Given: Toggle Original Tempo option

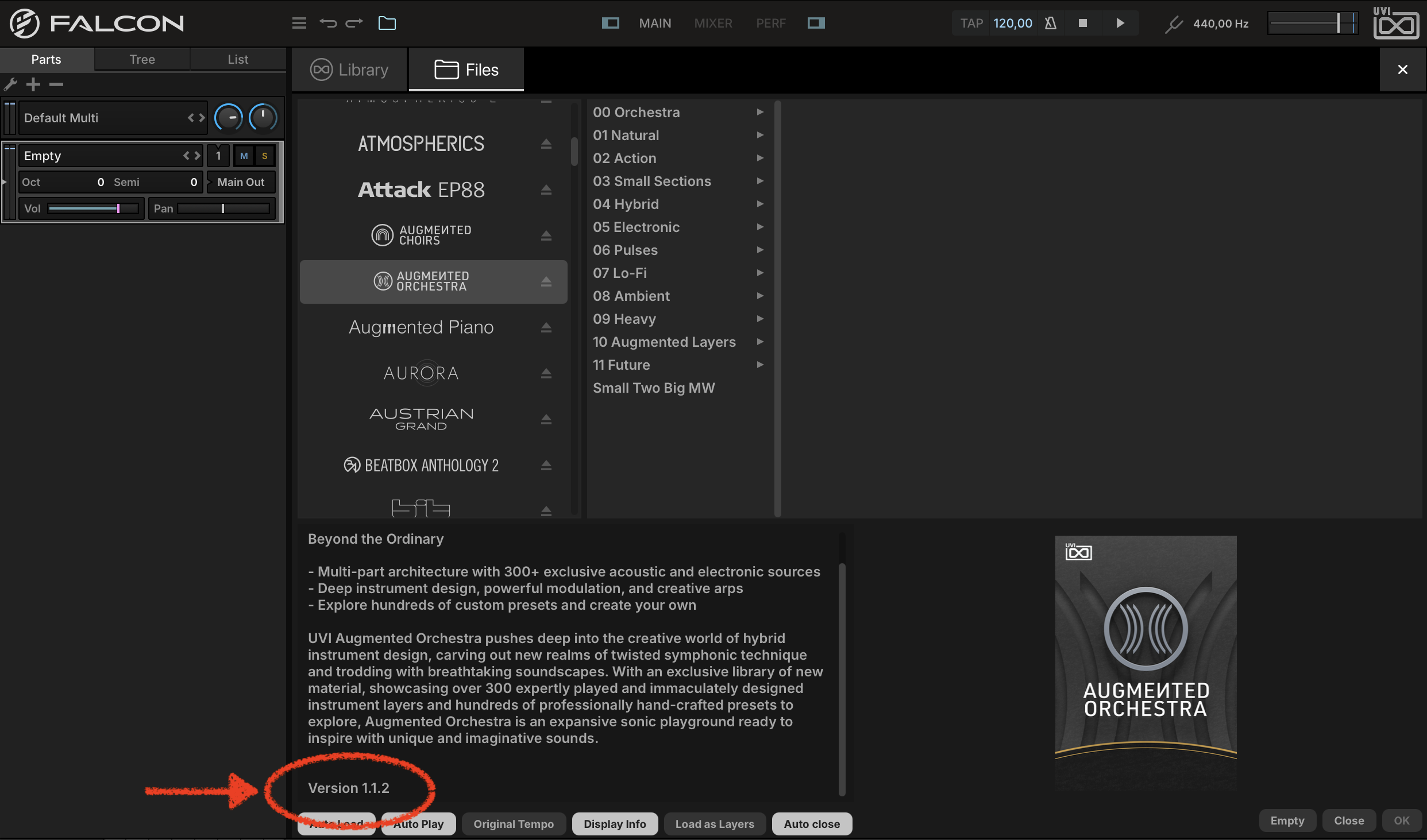Looking at the screenshot, I should (x=514, y=824).
